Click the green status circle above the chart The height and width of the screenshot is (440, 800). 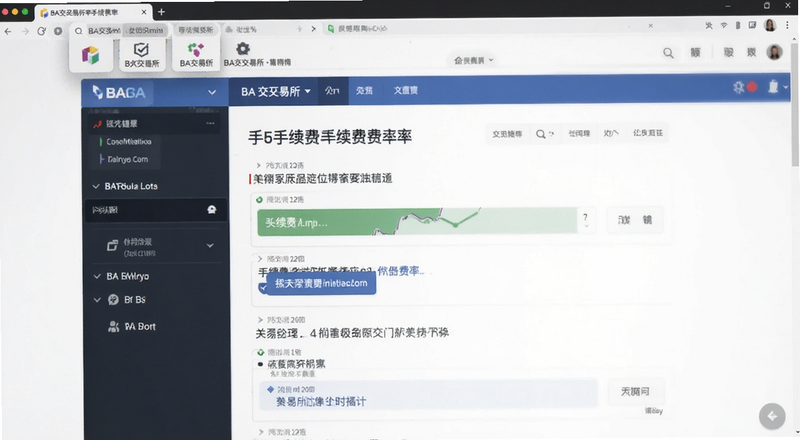pyautogui.click(x=259, y=200)
